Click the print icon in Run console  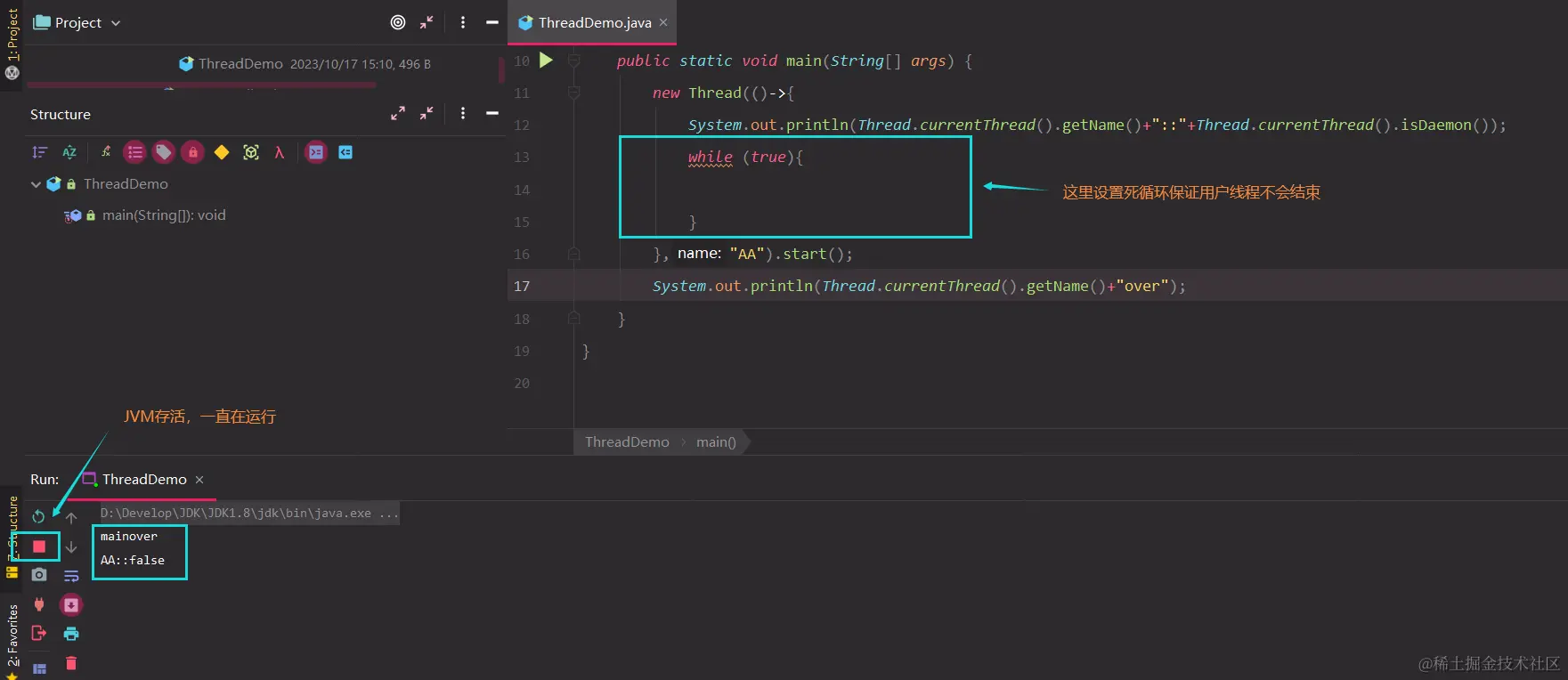point(71,634)
